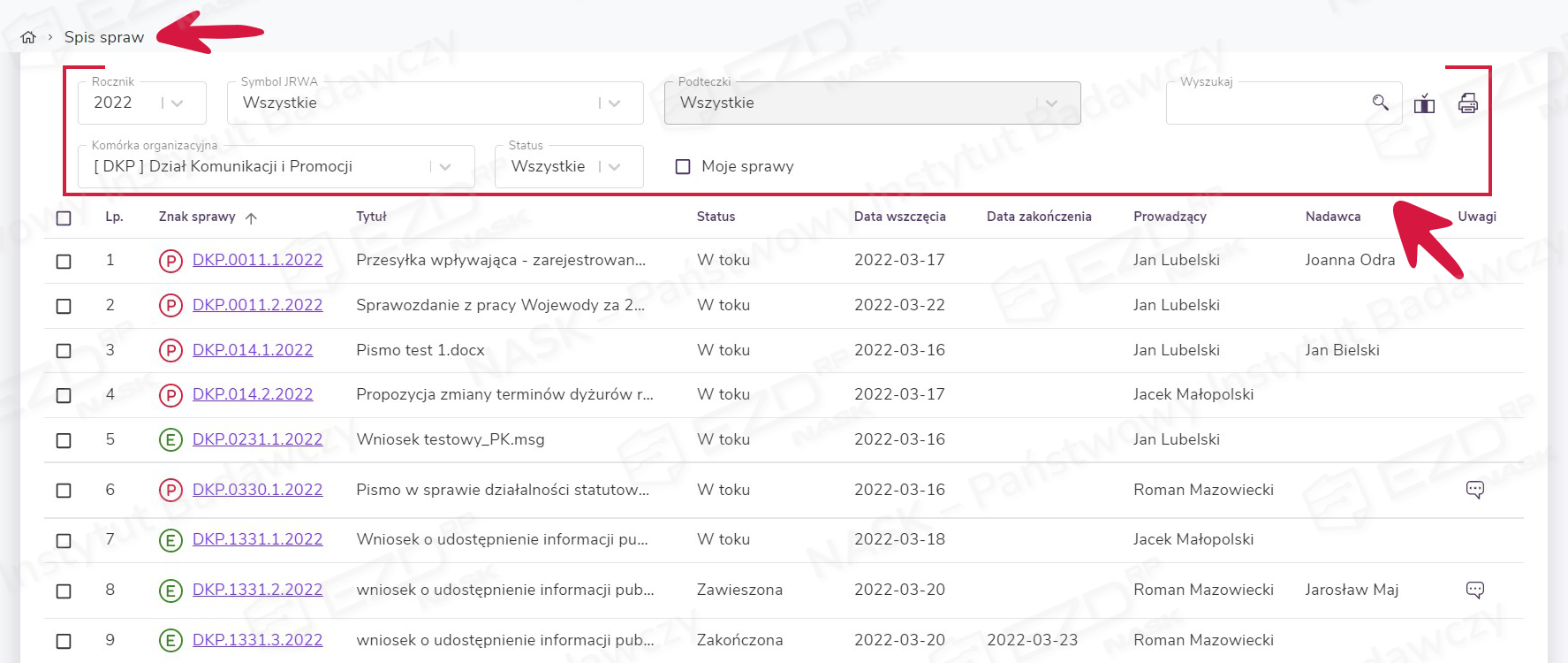Select the checkbox for row 3

coord(64,351)
